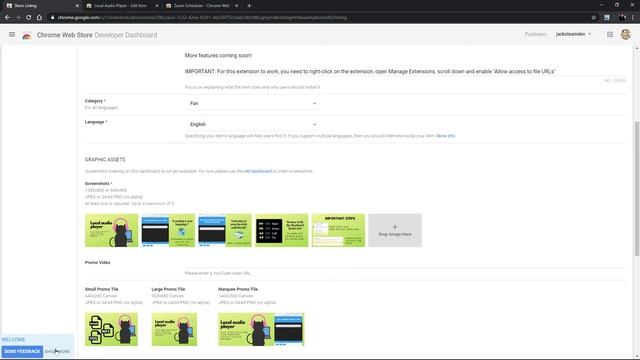Open the blue extension icon in toolbar

[607, 18]
